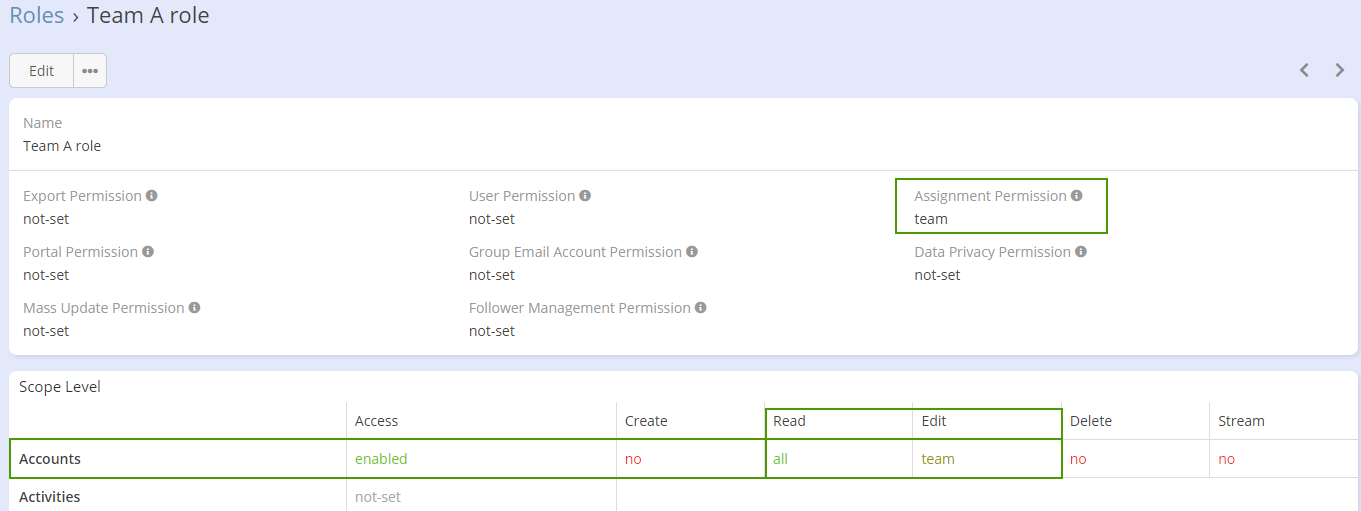Go to next role with right chevron
Image resolution: width=1361 pixels, height=511 pixels.
coord(1340,70)
